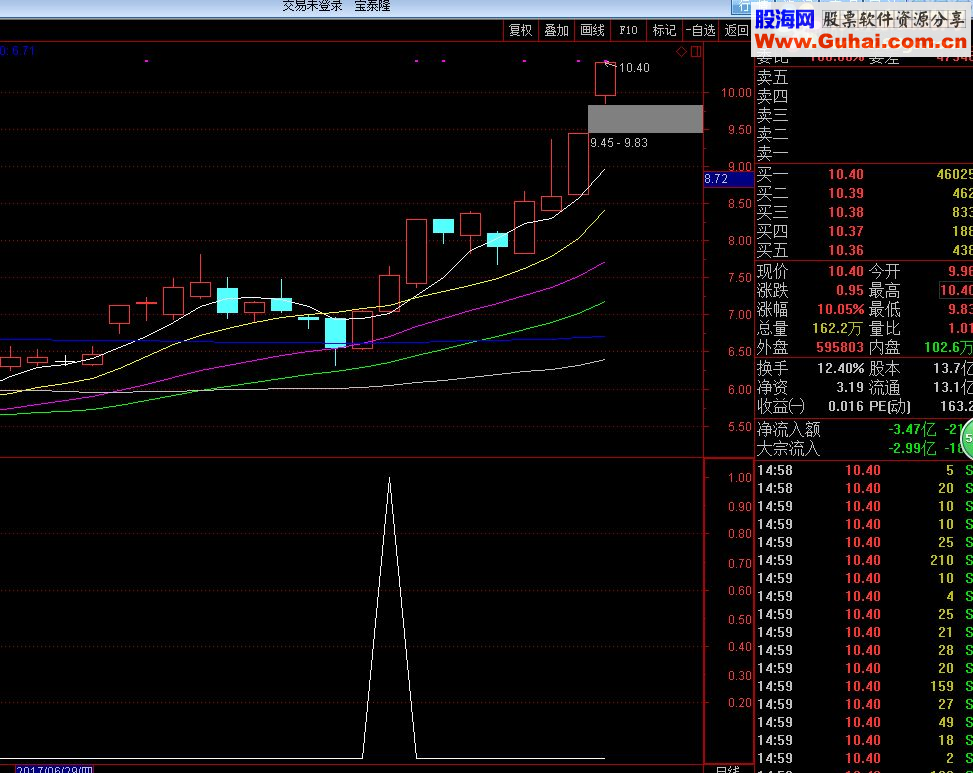Click the 日线 period label
The image size is (973, 773).
pyautogui.click(x=727, y=769)
